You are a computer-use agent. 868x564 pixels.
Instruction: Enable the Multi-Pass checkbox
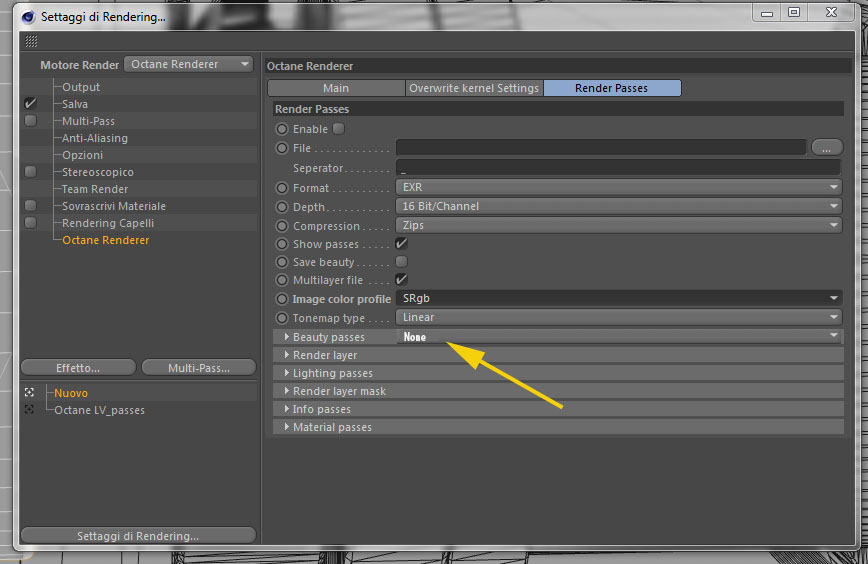[x=30, y=121]
